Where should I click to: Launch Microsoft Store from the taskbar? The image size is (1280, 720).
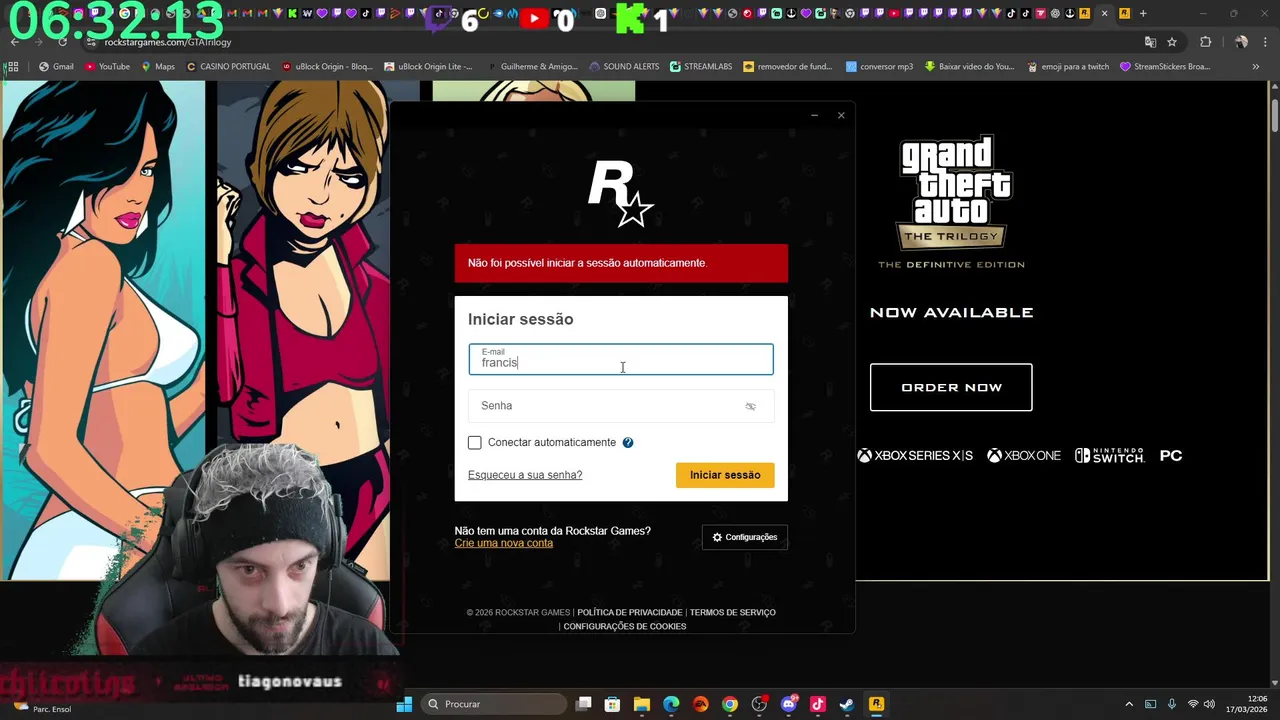pos(613,704)
